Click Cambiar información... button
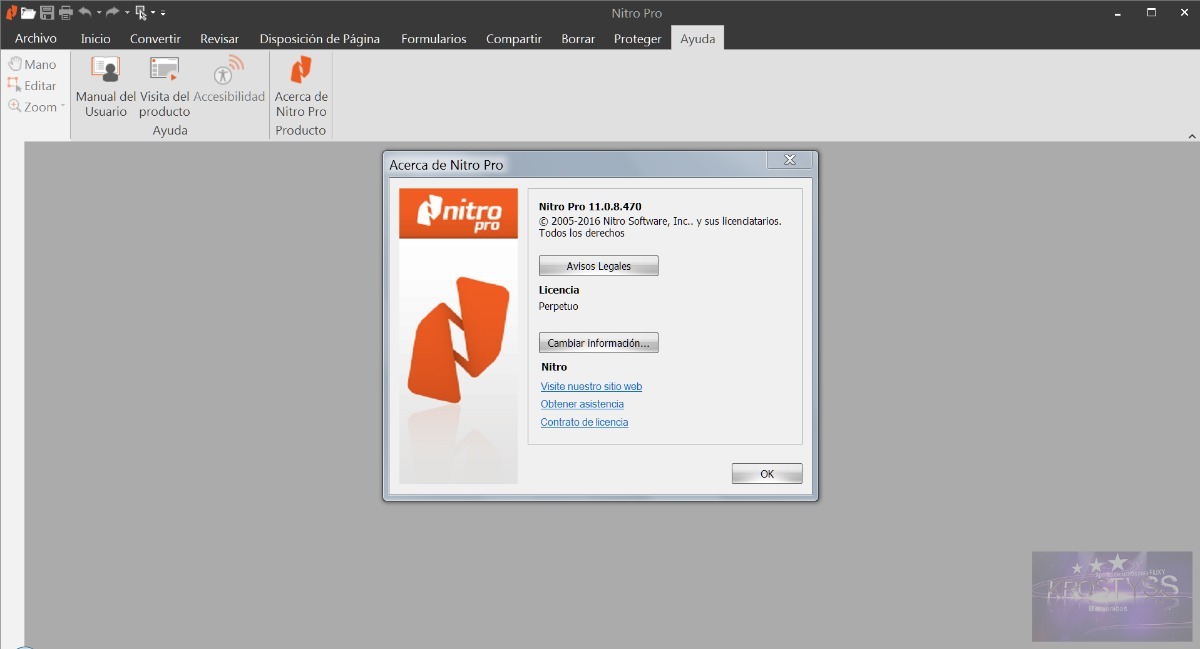This screenshot has height=649, width=1200. click(599, 343)
